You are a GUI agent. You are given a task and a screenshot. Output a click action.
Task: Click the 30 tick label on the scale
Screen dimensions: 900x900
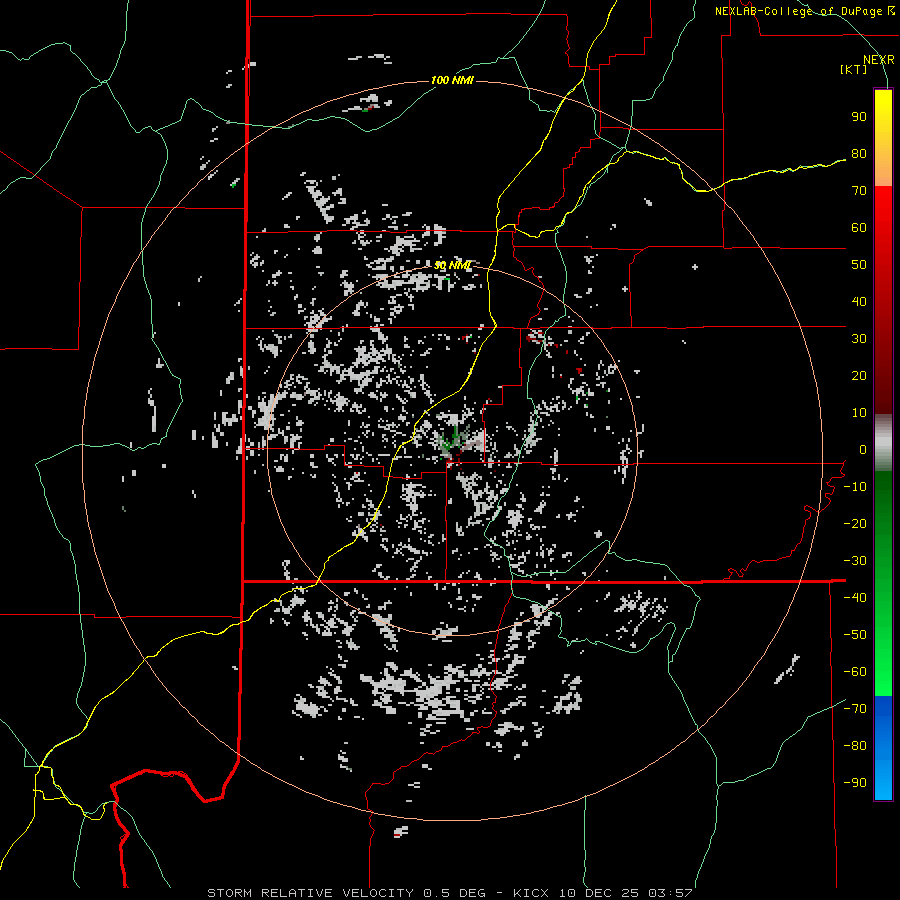859,339
